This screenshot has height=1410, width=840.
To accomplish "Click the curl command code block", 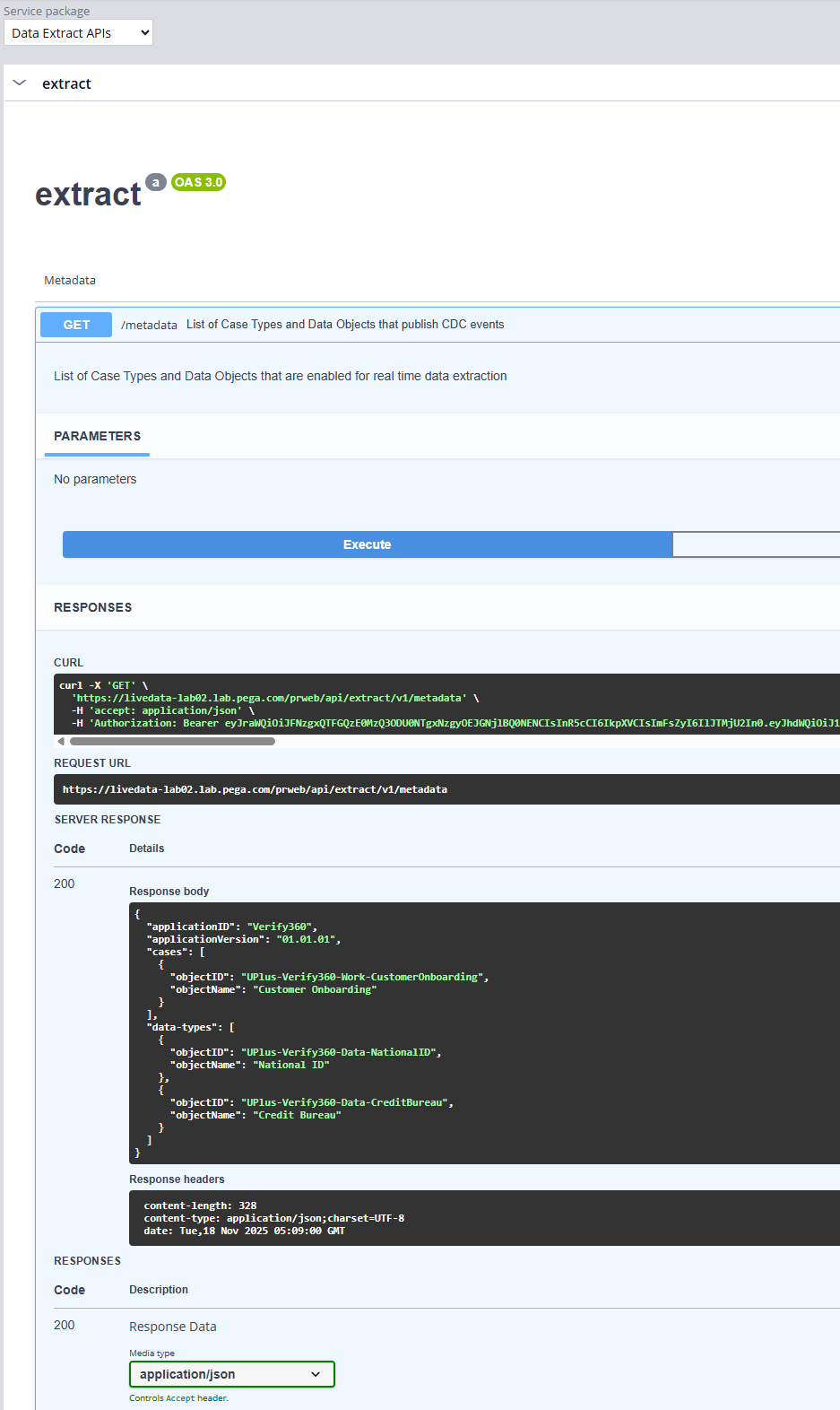I will [446, 704].
